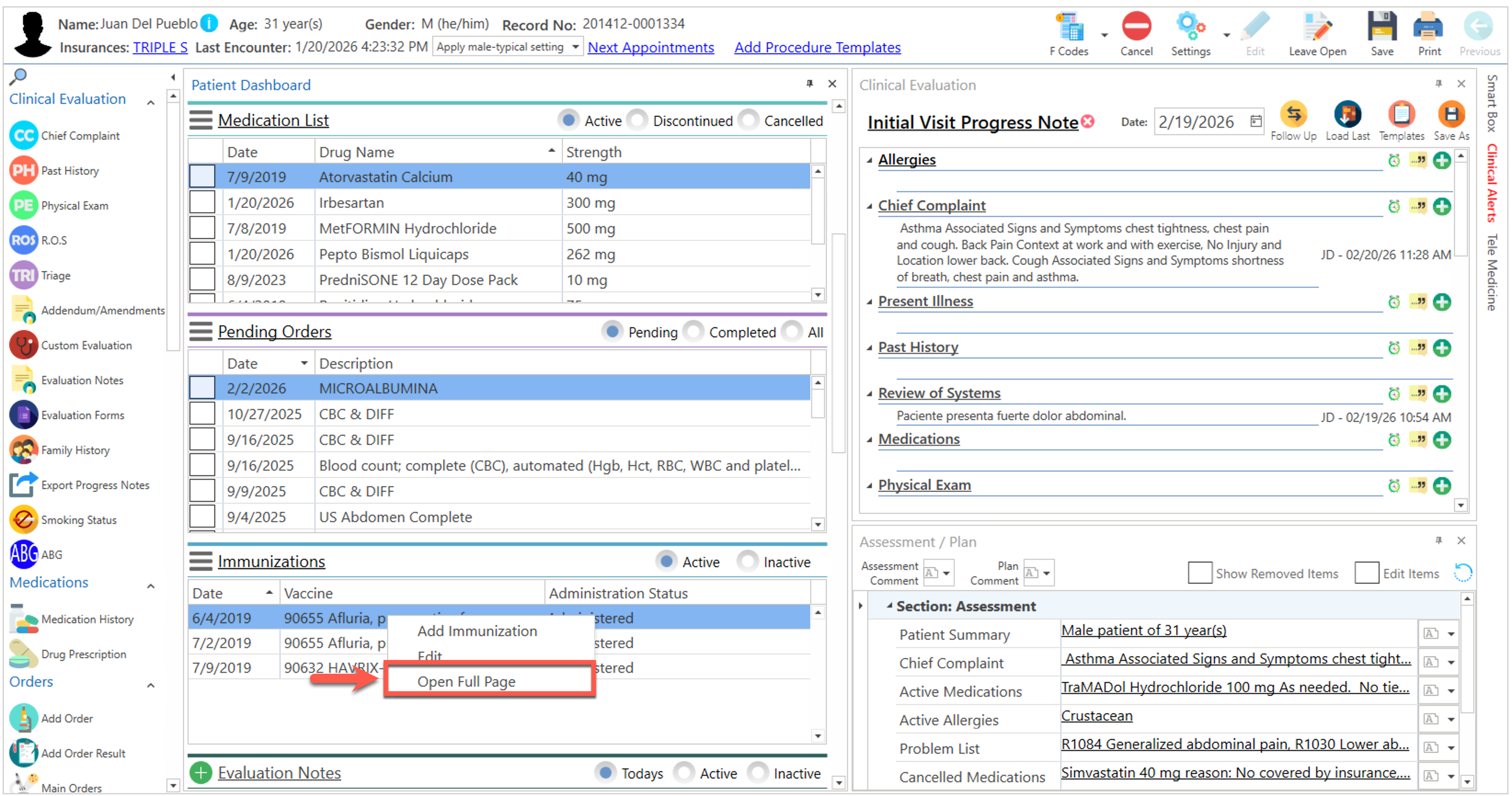The width and height of the screenshot is (1512, 796).
Task: Tick the checkbox for Irbesartan row
Action: [x=202, y=202]
